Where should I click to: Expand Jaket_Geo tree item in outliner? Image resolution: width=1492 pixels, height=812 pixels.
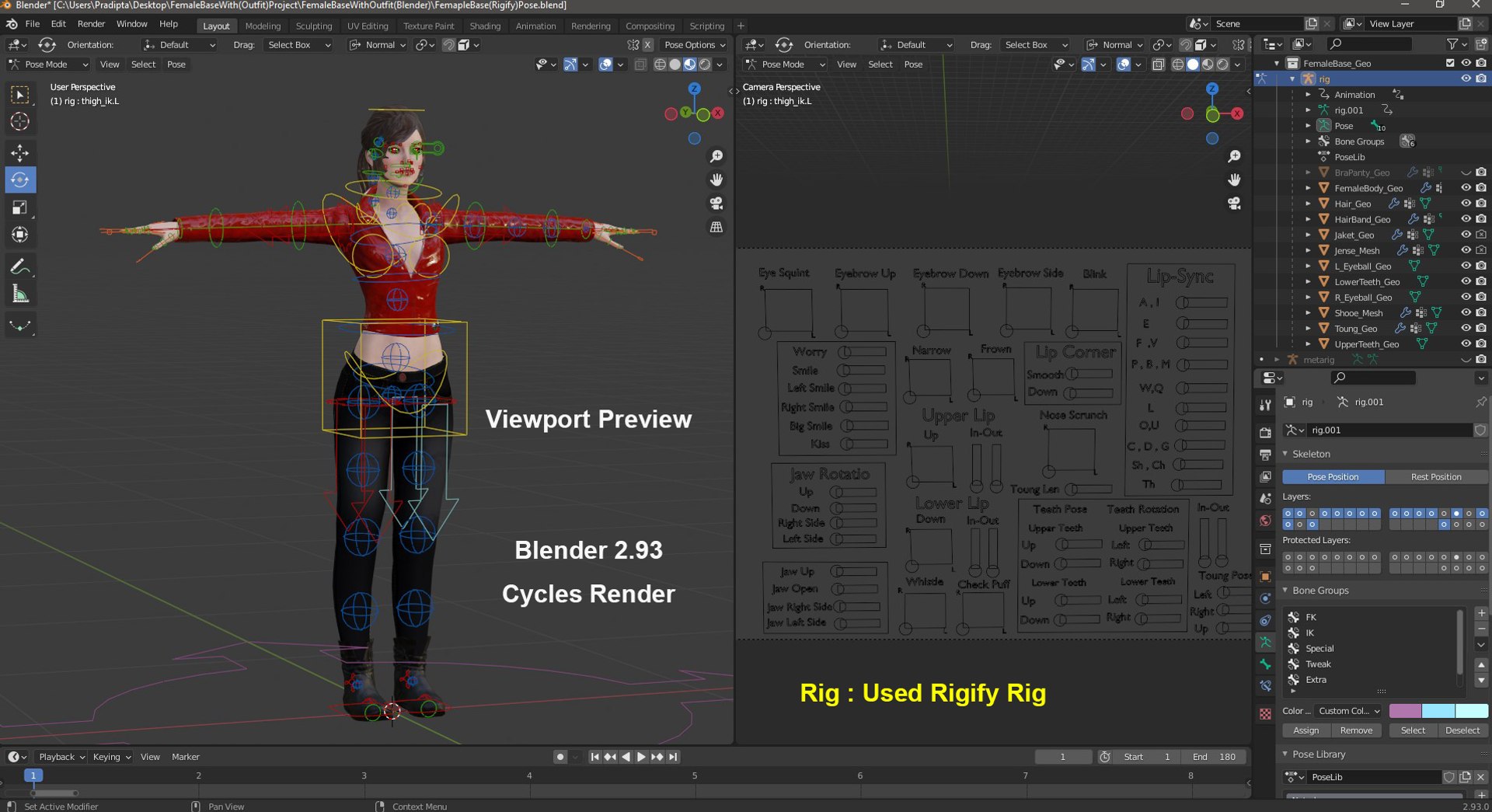coord(1309,235)
